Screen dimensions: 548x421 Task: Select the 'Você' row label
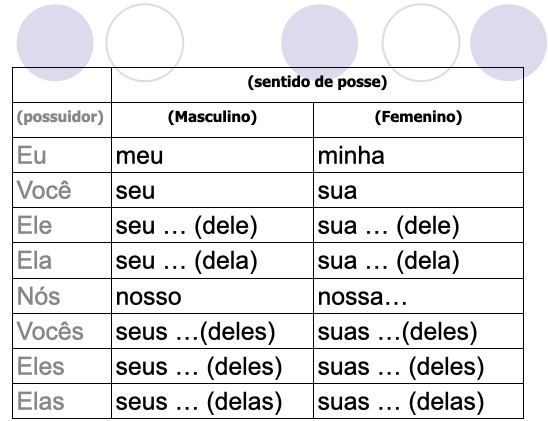click(x=44, y=189)
